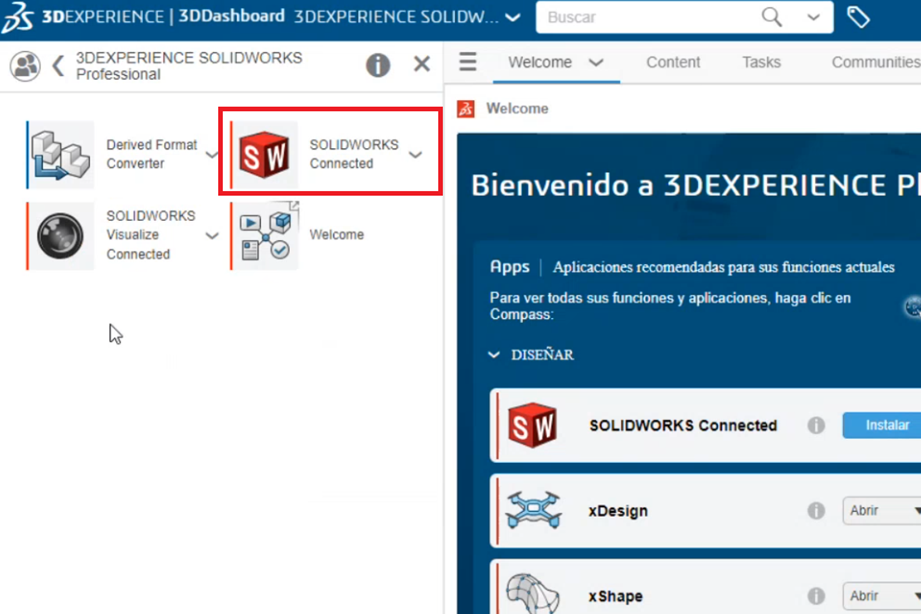This screenshot has height=614, width=921.
Task: Open the tags icon in top bar
Action: tap(858, 17)
